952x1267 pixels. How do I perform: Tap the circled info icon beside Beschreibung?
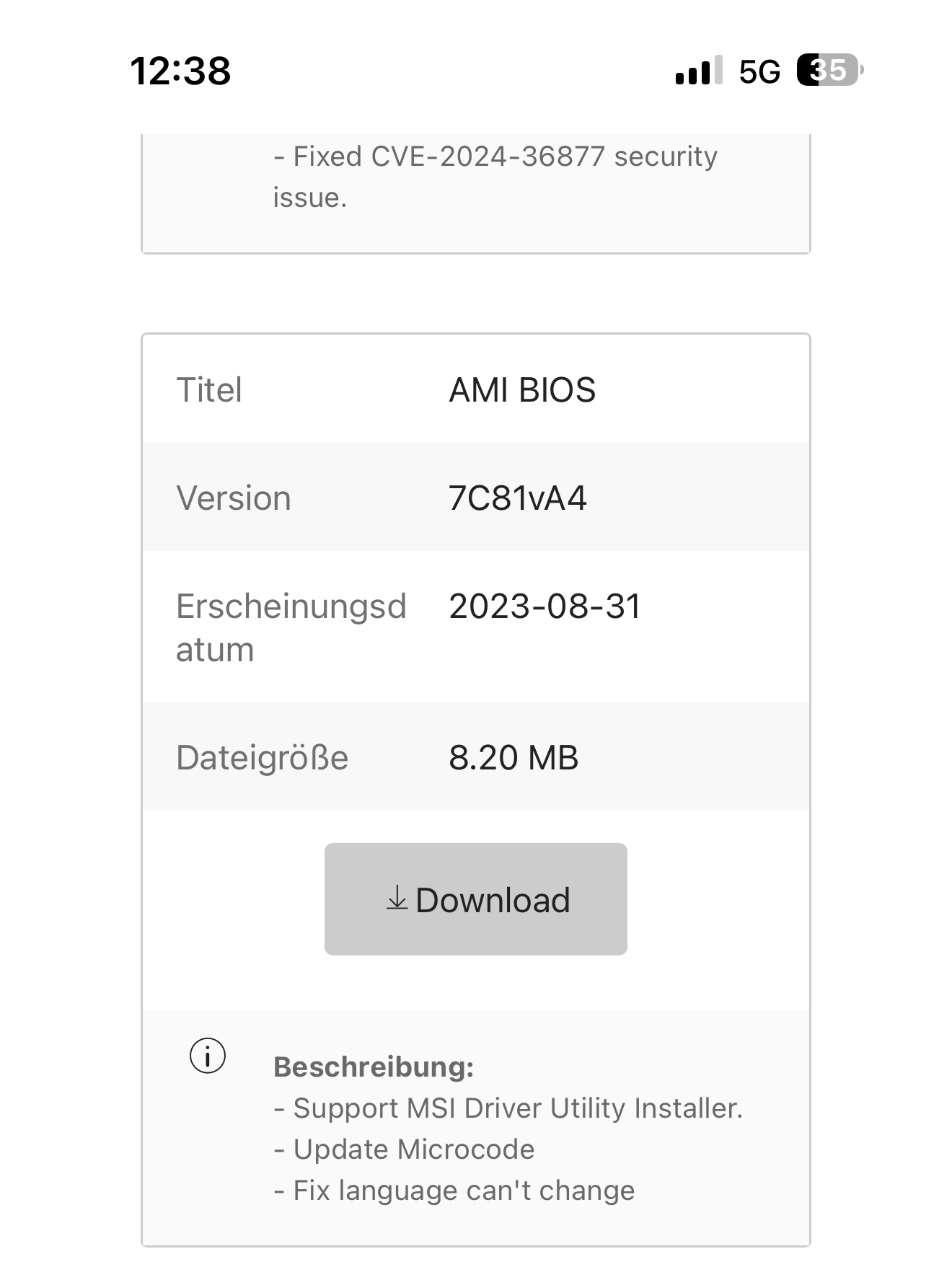[x=208, y=1056]
